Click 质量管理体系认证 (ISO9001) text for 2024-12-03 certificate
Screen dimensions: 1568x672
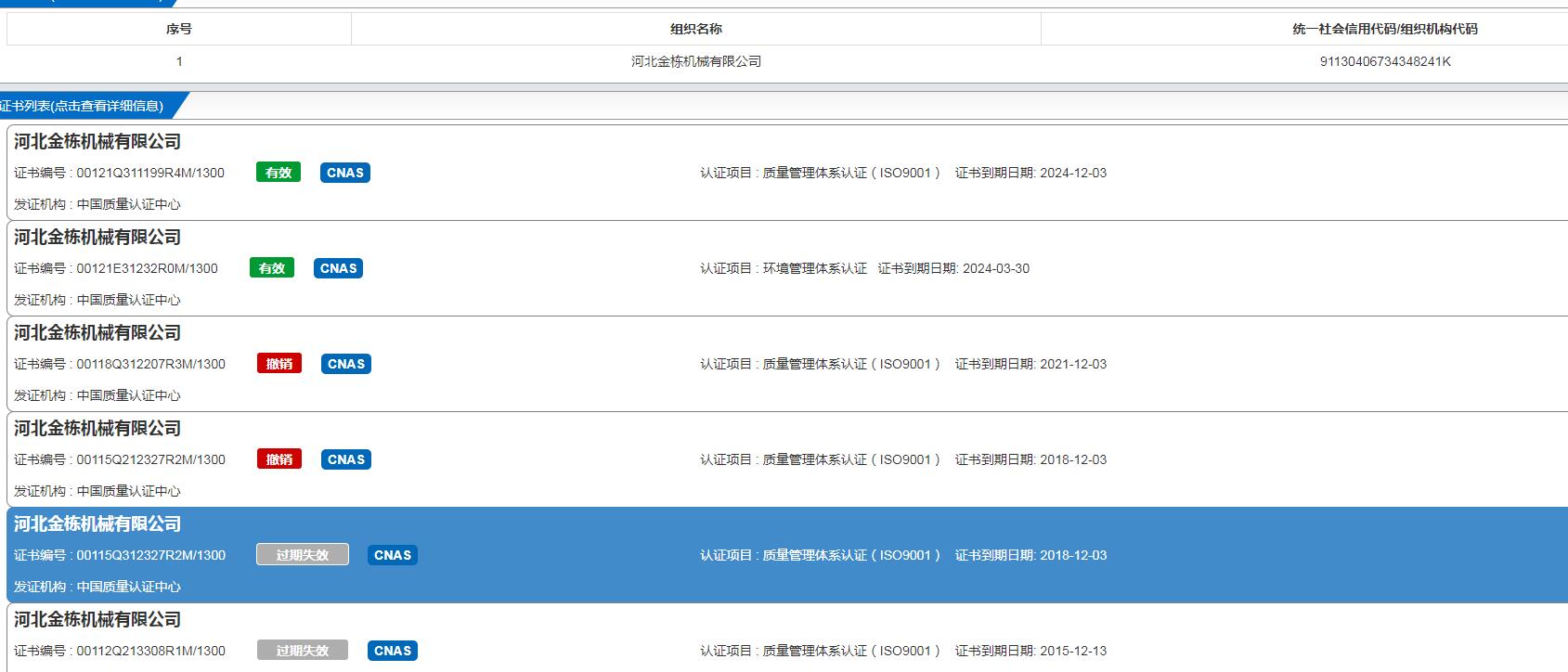851,173
